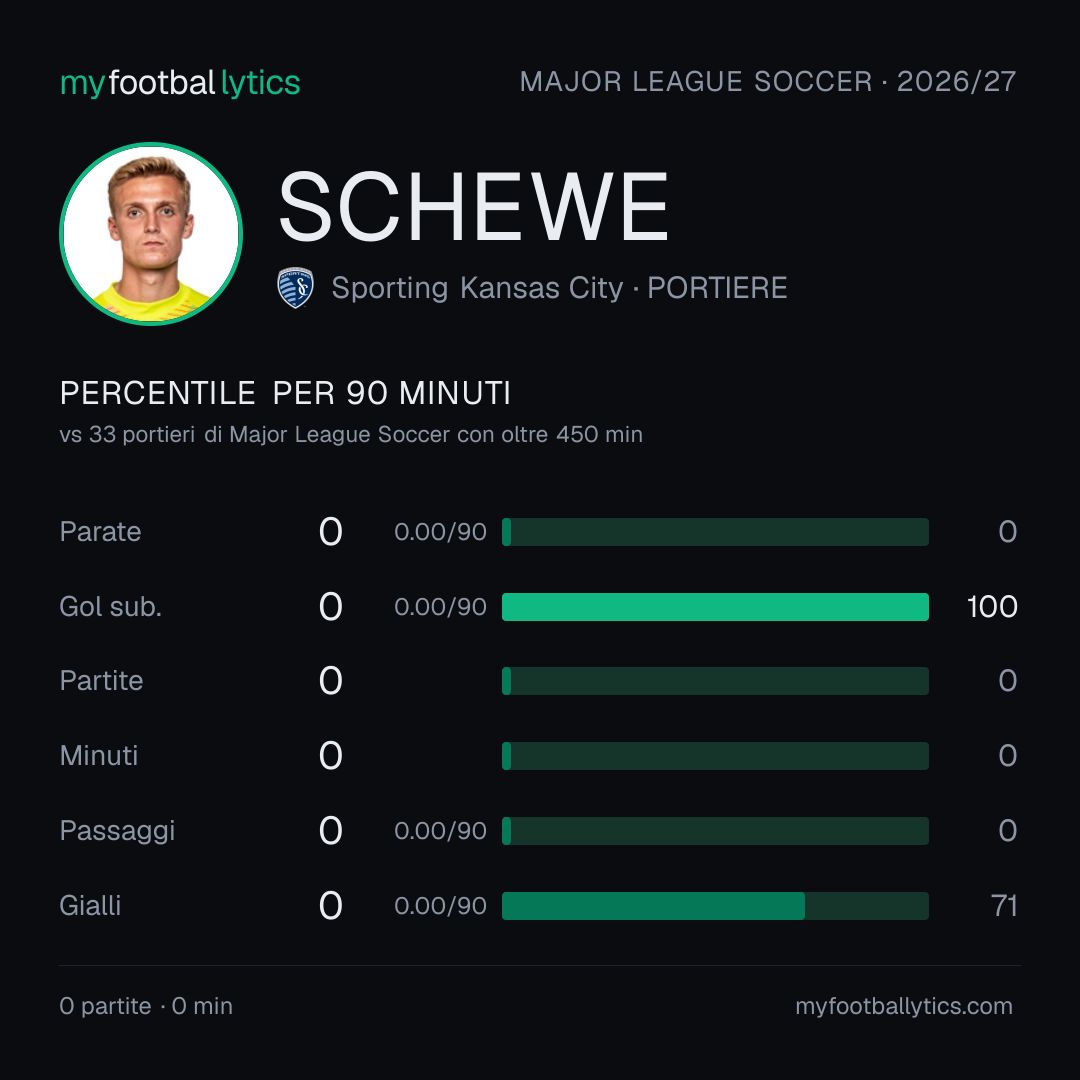Select the vs 33 portieri comparison subtitle
This screenshot has height=1080, width=1080.
[x=351, y=435]
